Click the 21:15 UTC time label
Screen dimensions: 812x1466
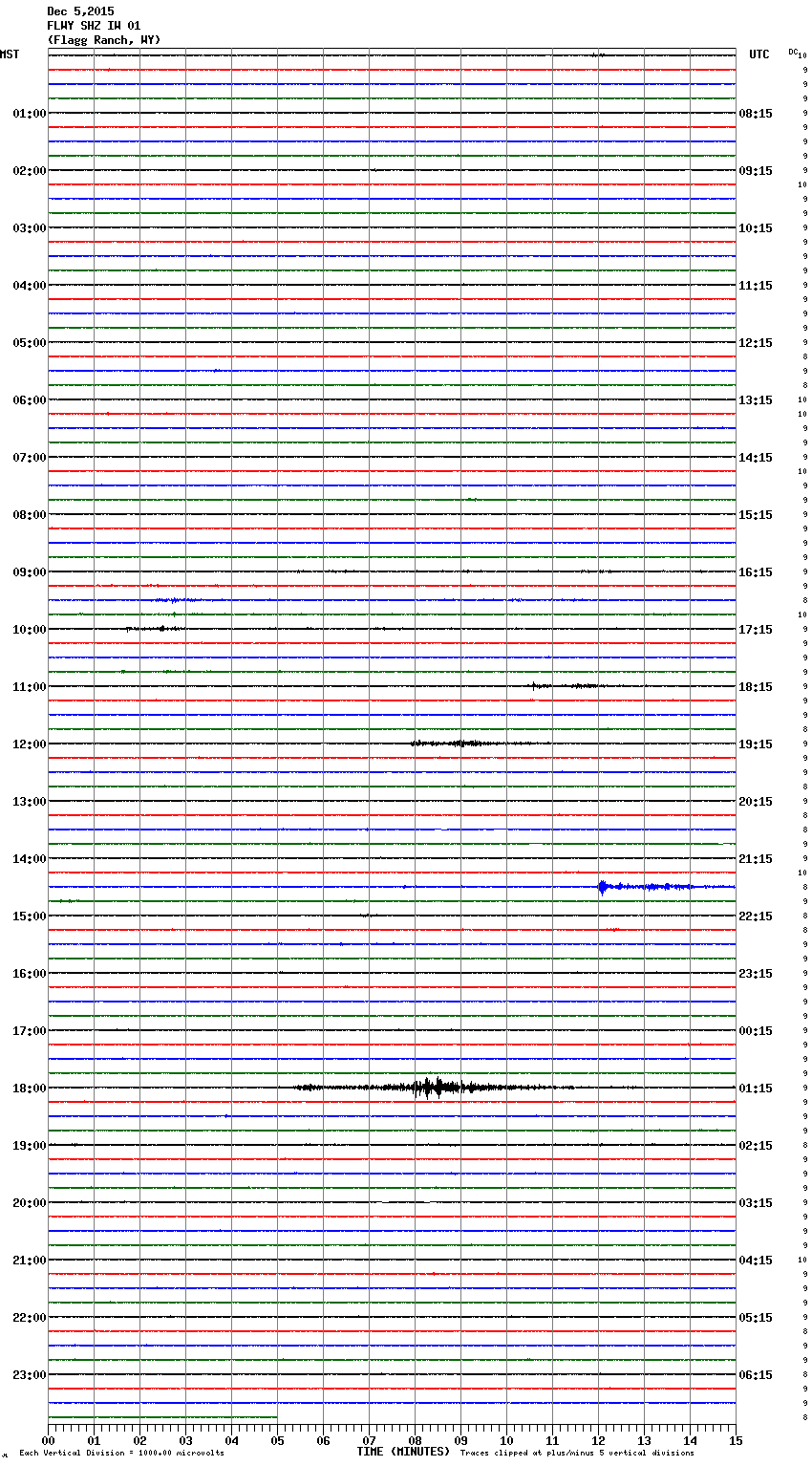[x=756, y=859]
